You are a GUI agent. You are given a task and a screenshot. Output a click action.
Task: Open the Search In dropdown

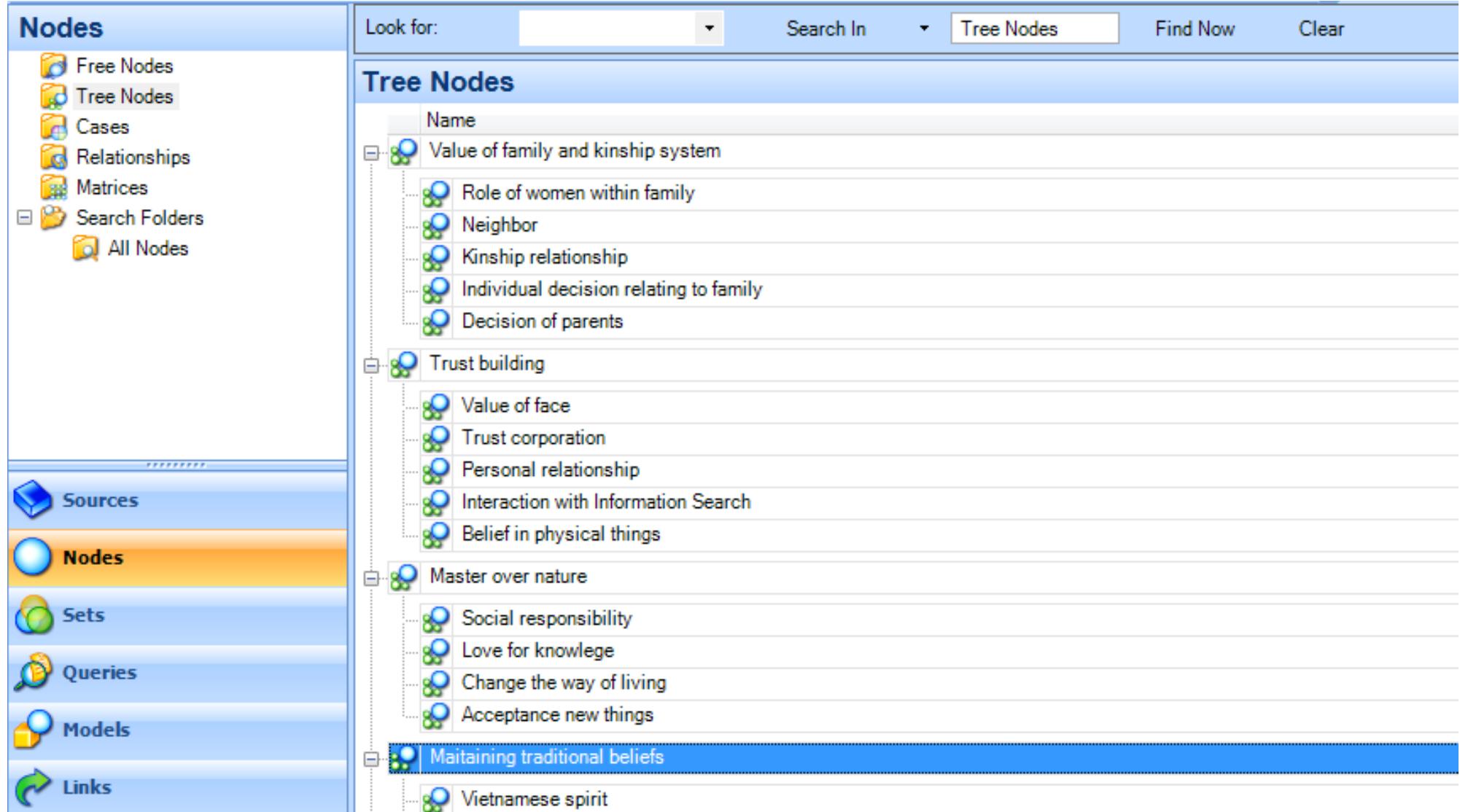(x=925, y=29)
